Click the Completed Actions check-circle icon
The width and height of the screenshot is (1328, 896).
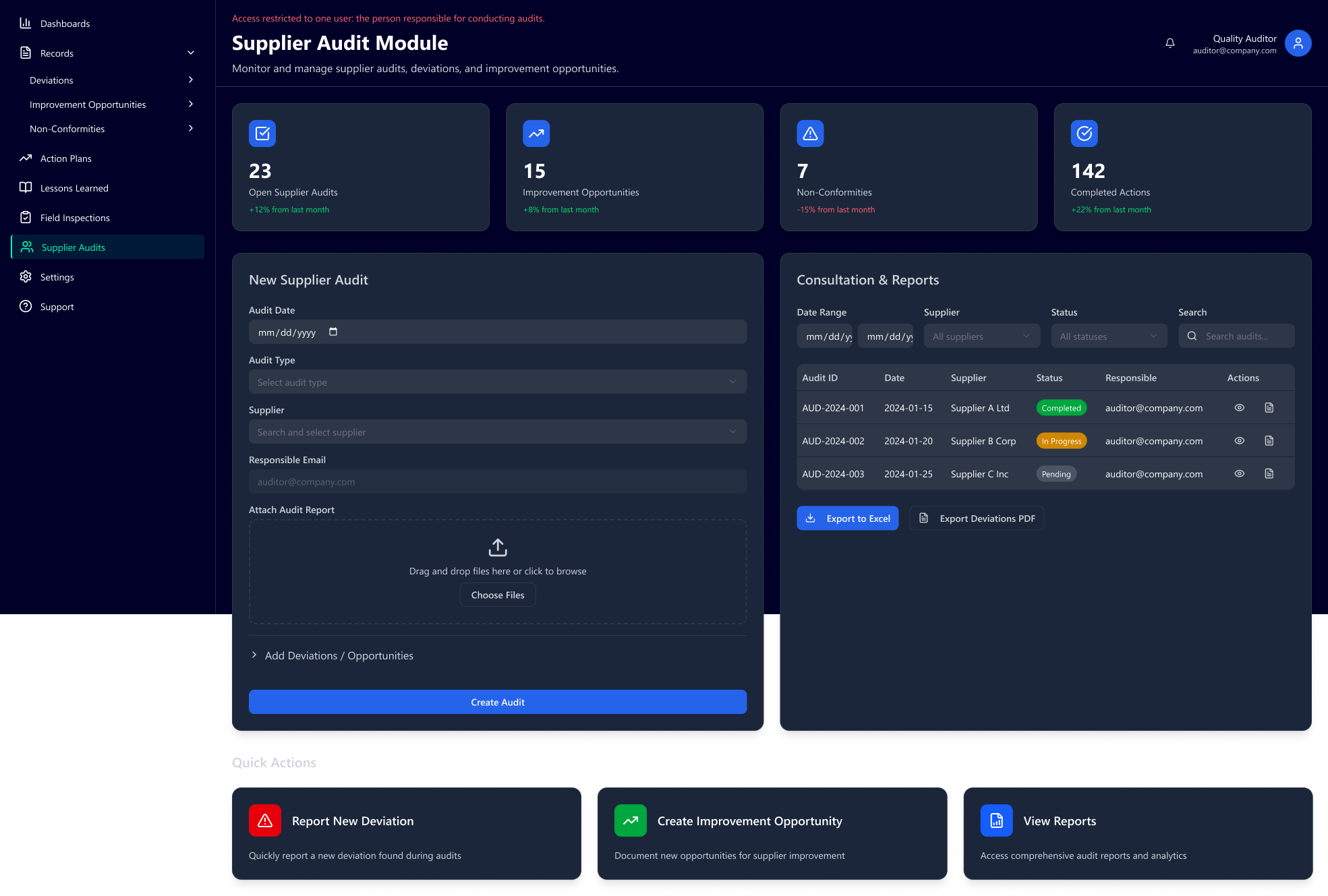1084,133
